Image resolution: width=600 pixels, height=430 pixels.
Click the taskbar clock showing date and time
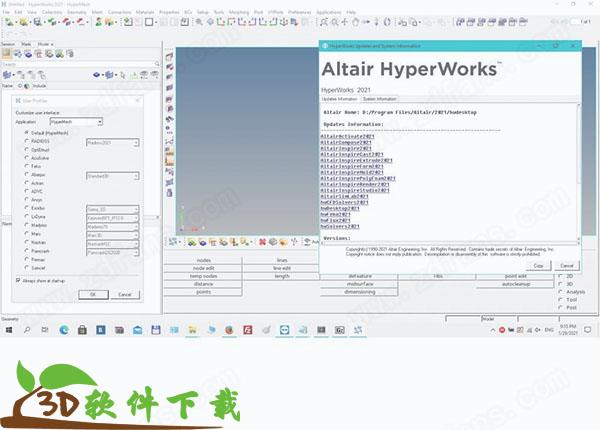pyautogui.click(x=568, y=330)
